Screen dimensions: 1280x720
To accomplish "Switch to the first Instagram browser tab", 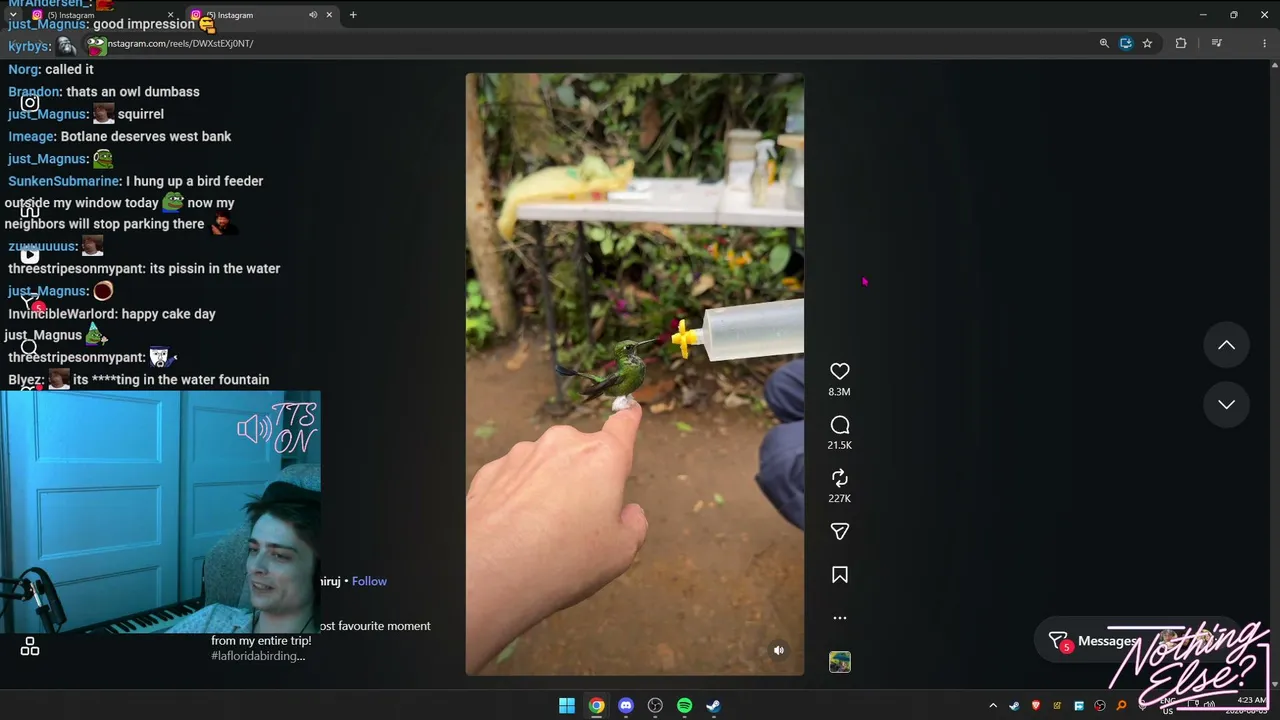I will (100, 15).
